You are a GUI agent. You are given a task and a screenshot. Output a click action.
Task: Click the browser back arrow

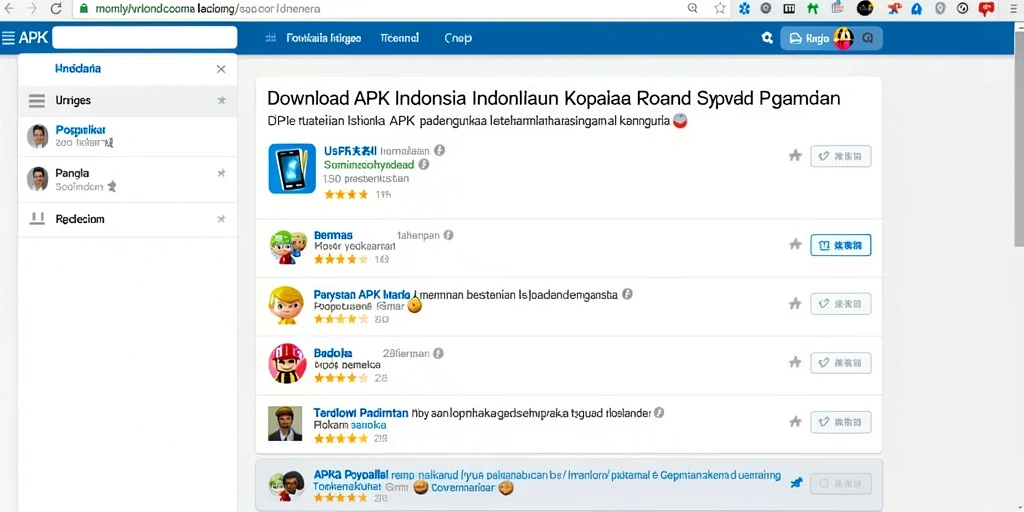(x=9, y=8)
